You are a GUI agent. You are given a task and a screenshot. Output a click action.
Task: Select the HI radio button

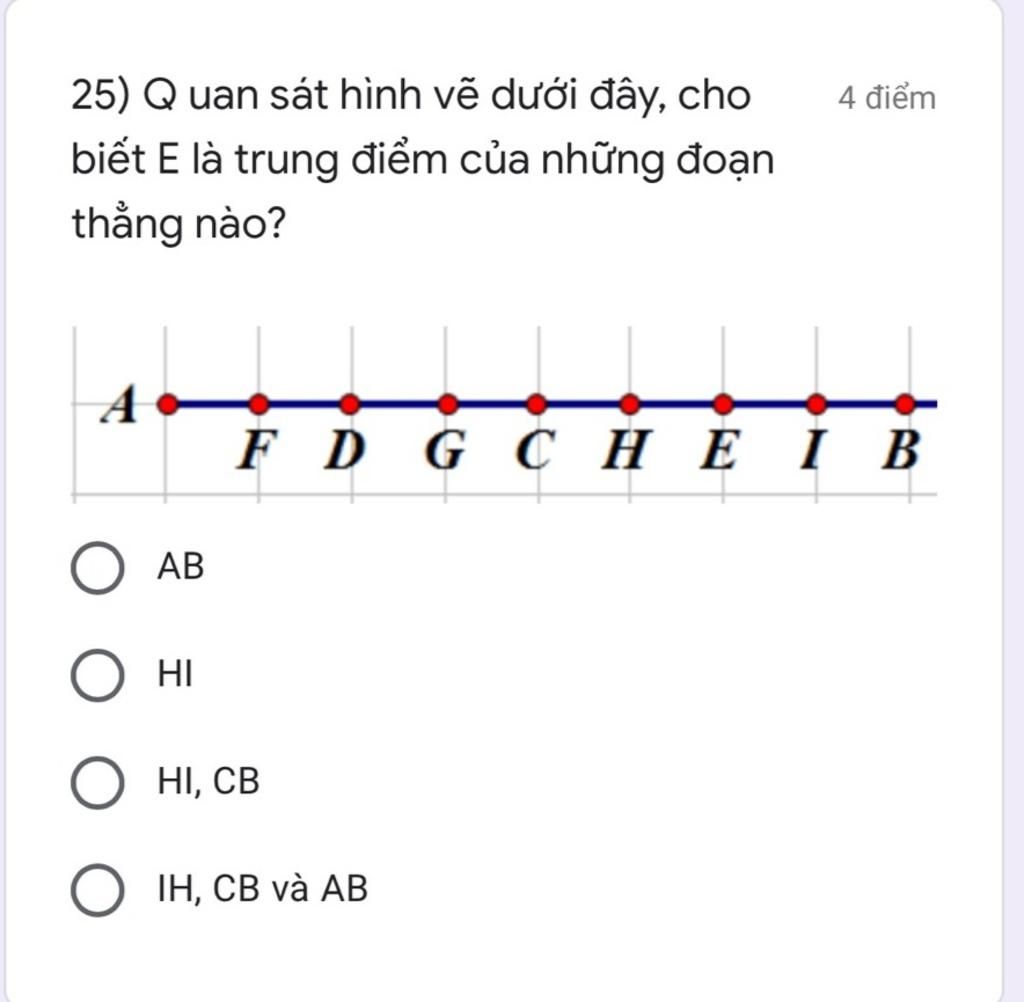97,675
